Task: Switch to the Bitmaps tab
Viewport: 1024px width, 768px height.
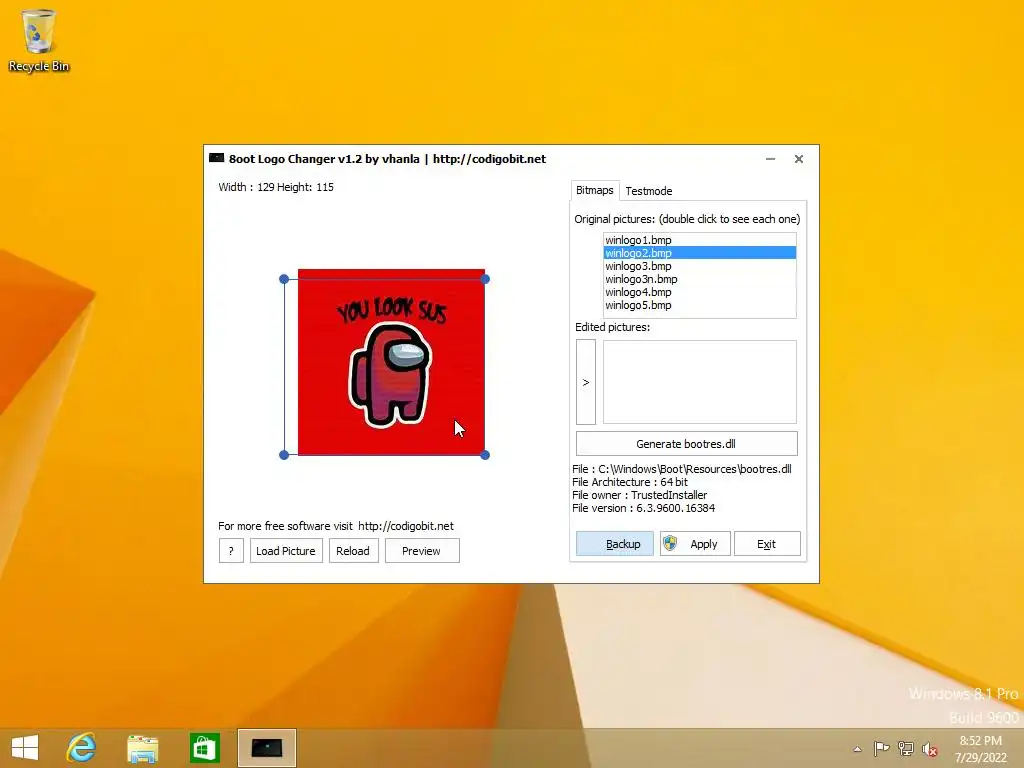Action: [x=594, y=190]
